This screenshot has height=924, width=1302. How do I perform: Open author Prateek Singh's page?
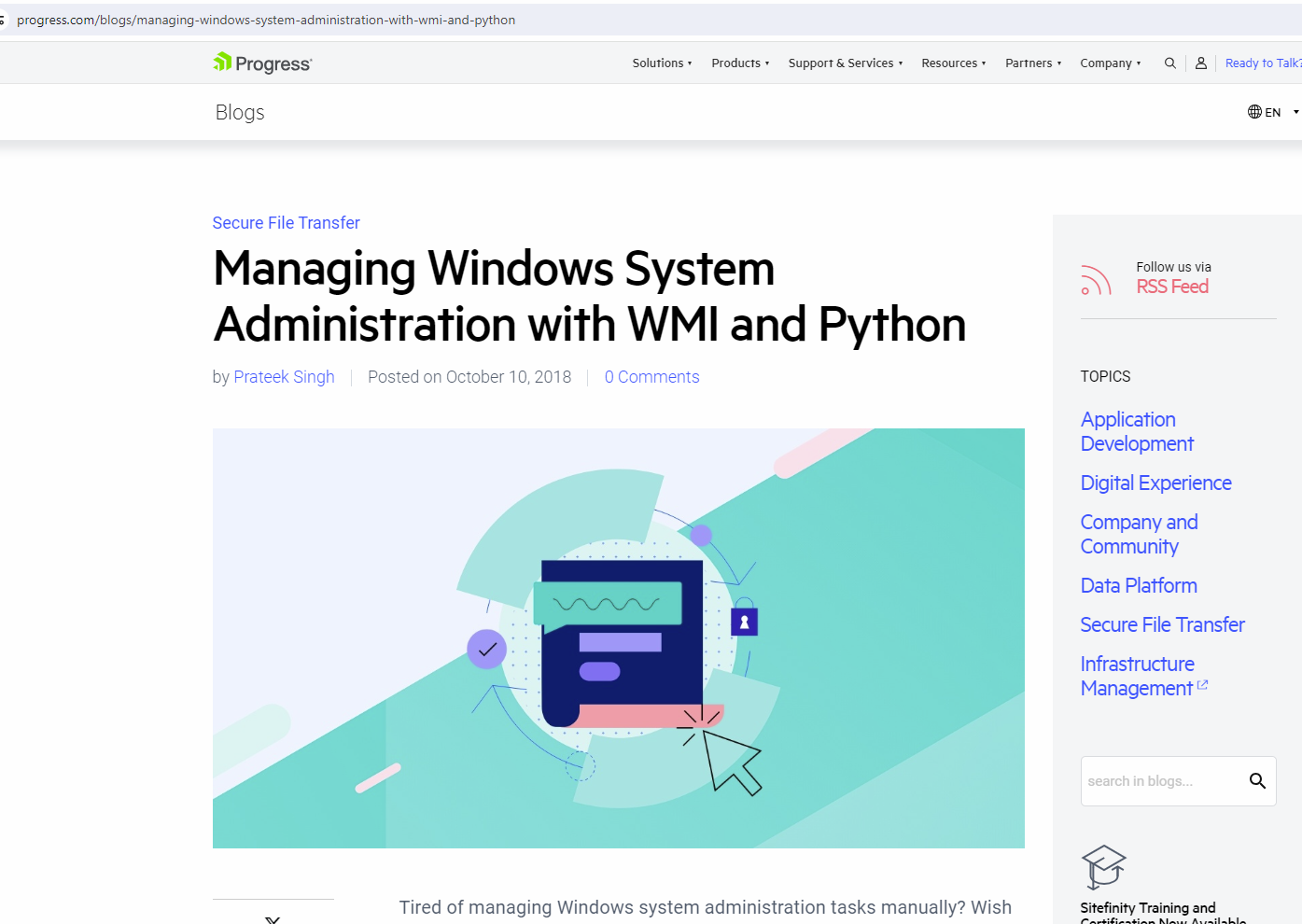point(284,377)
